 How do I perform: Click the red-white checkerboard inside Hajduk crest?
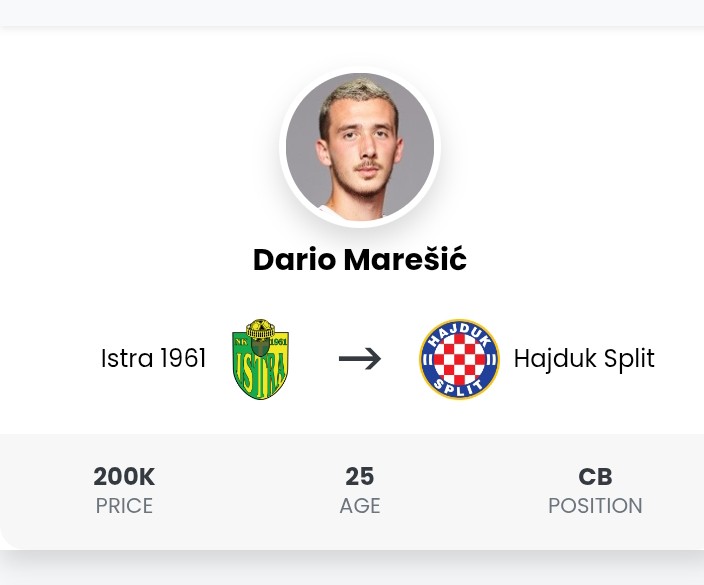point(459,360)
